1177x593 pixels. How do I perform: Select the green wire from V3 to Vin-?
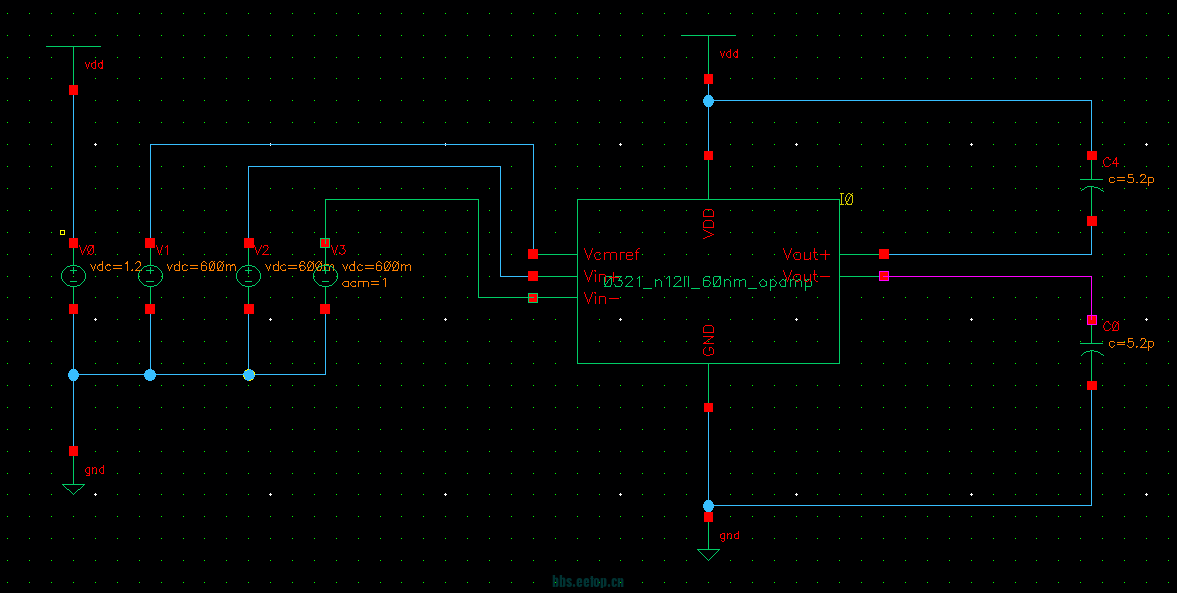[x=478, y=248]
